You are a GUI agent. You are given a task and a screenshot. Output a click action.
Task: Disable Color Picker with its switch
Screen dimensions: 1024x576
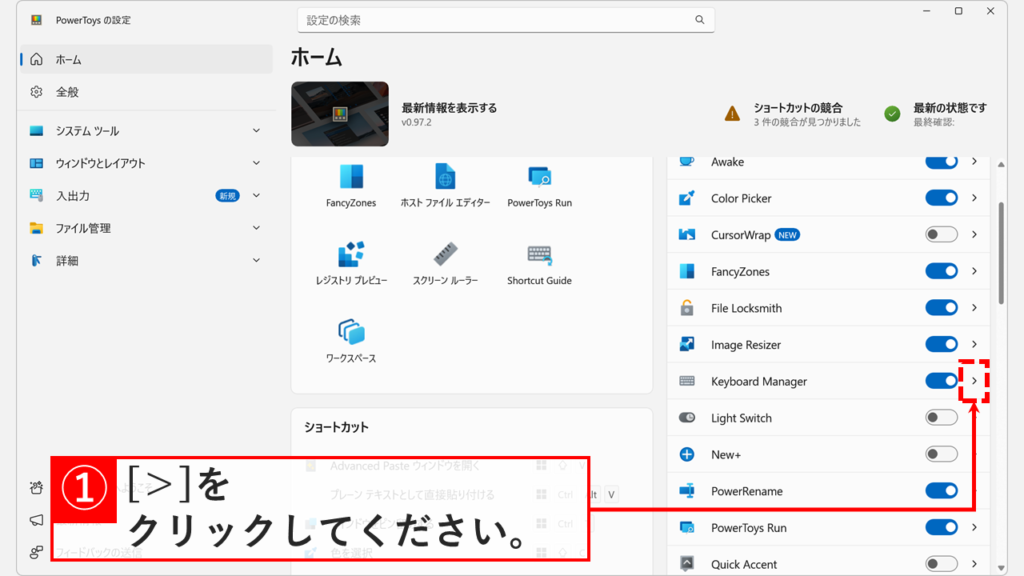click(x=940, y=198)
